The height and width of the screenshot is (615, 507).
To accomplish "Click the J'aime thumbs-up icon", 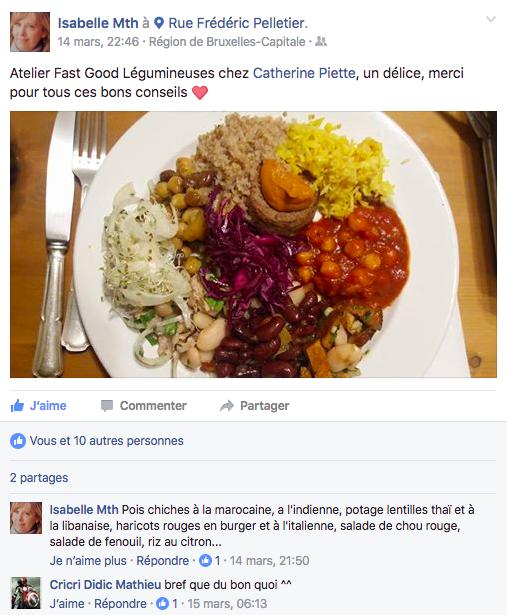I will [x=17, y=406].
